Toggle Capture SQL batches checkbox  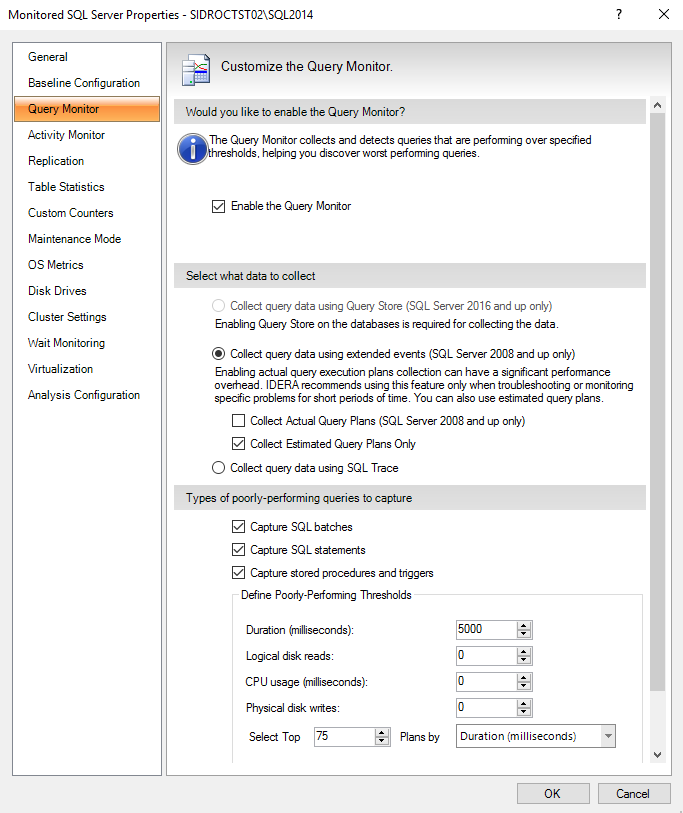(x=239, y=527)
